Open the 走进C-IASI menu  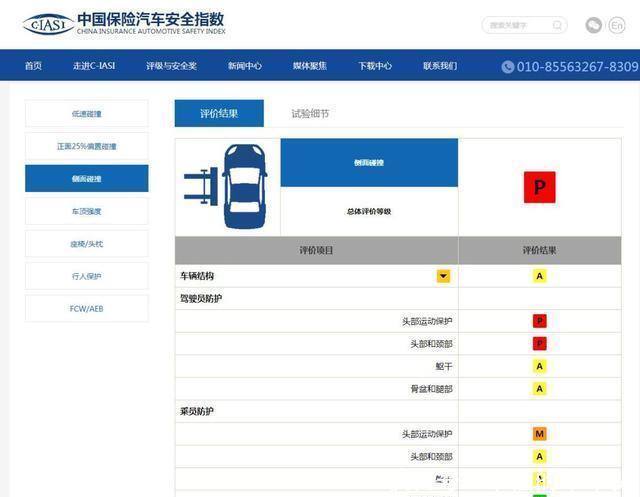point(94,66)
